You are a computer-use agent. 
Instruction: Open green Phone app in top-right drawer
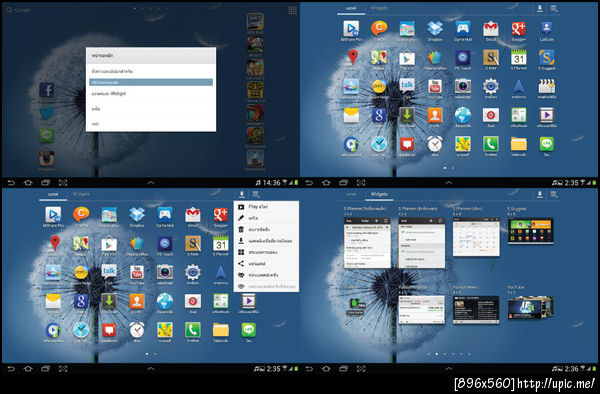pos(491,144)
